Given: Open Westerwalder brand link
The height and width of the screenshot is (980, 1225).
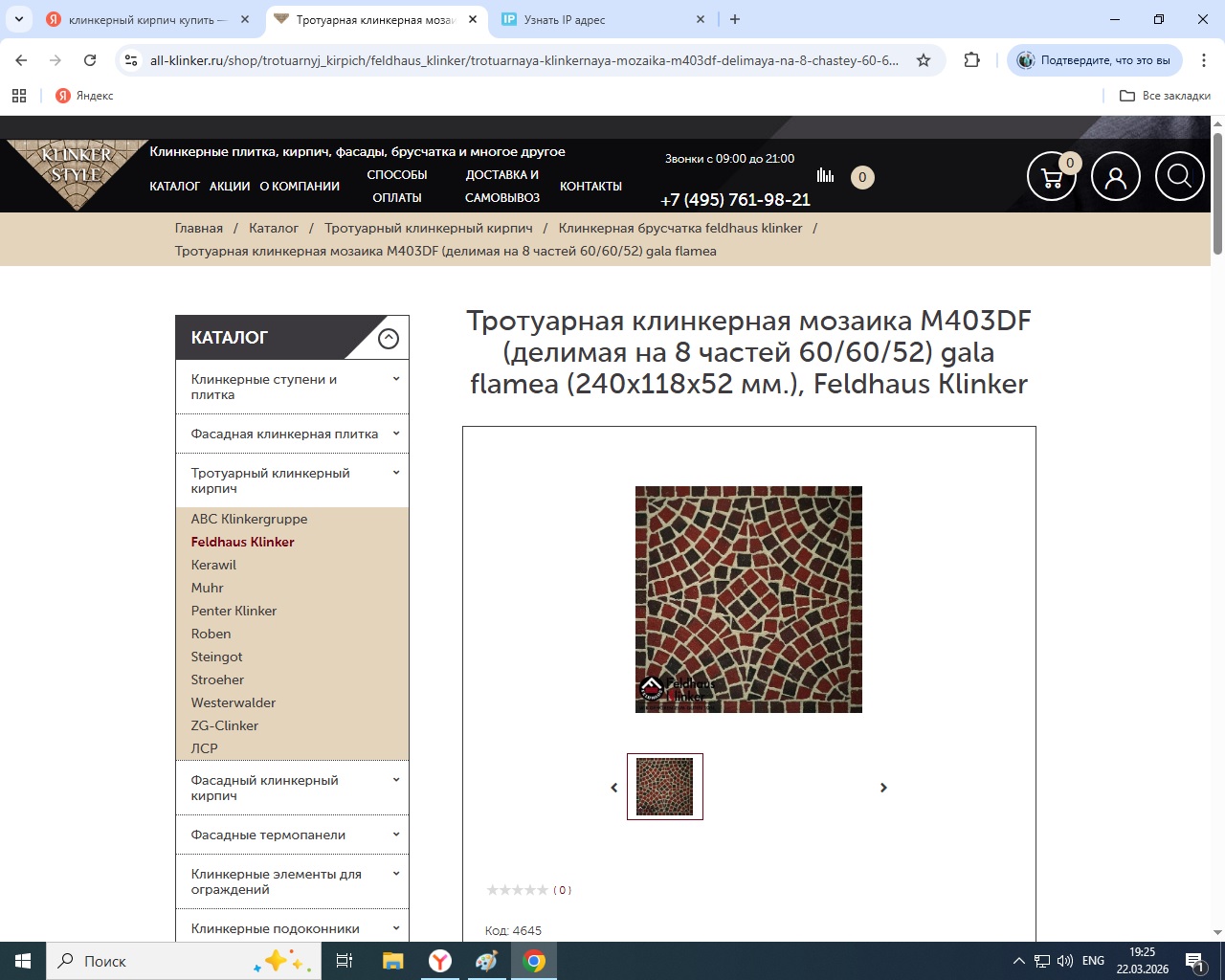Looking at the screenshot, I should (x=234, y=702).
